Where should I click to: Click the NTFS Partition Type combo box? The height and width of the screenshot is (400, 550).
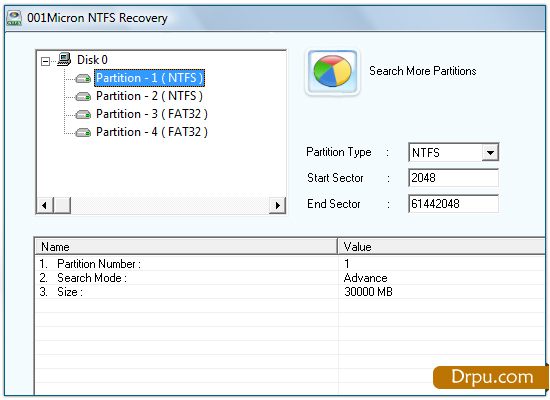pos(454,153)
